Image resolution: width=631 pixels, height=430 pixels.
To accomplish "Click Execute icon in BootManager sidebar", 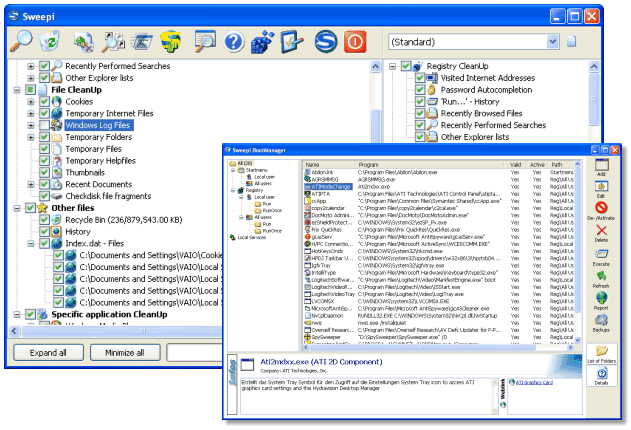I will pyautogui.click(x=601, y=254).
